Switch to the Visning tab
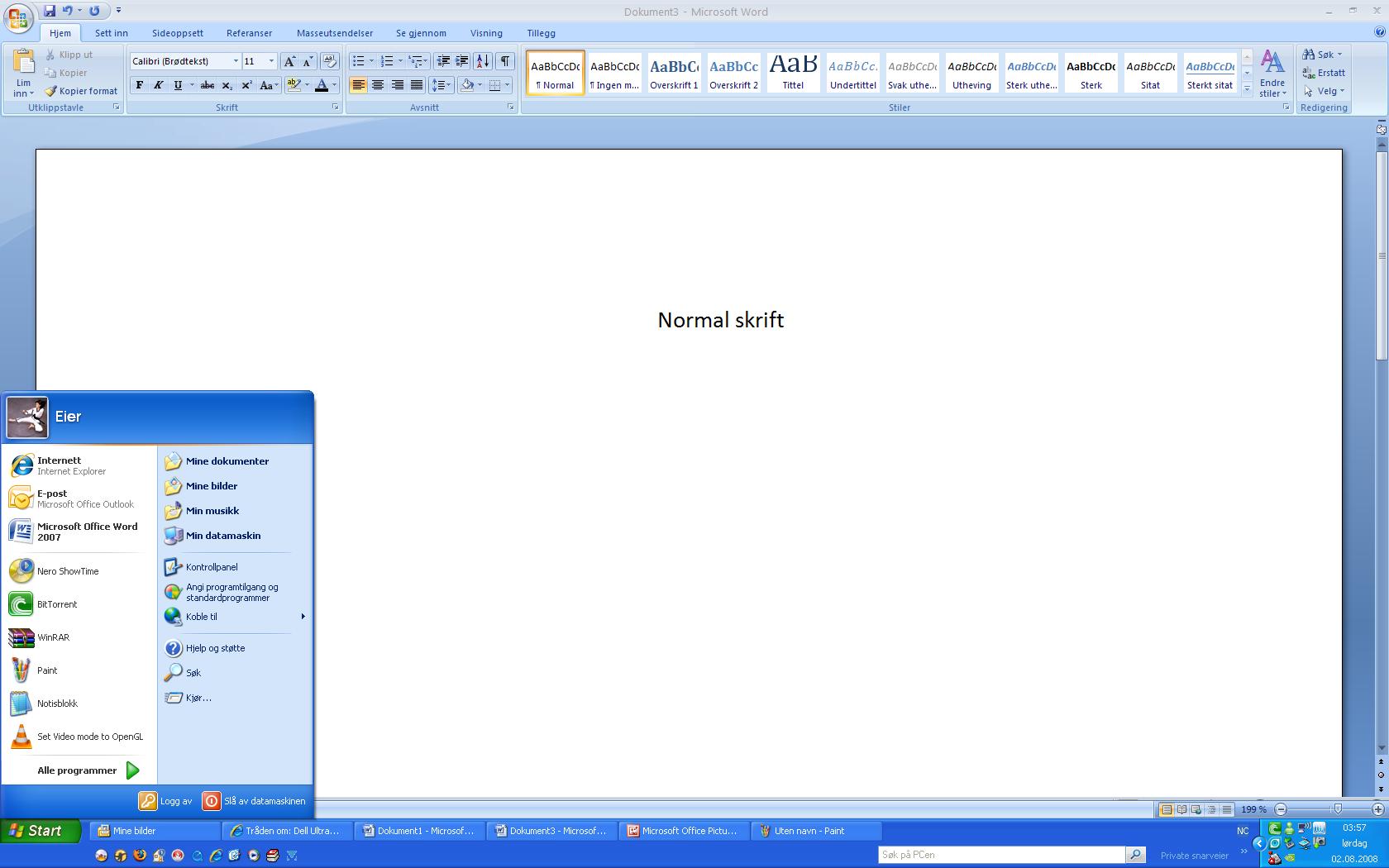1389x868 pixels. tap(486, 33)
